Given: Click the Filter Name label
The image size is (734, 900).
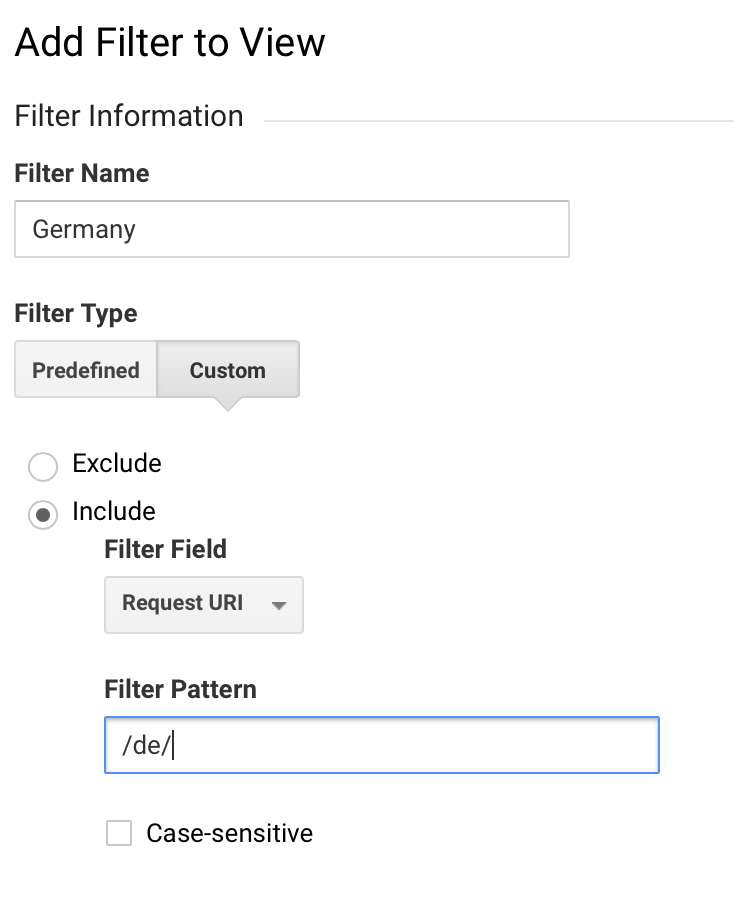Looking at the screenshot, I should (x=81, y=173).
